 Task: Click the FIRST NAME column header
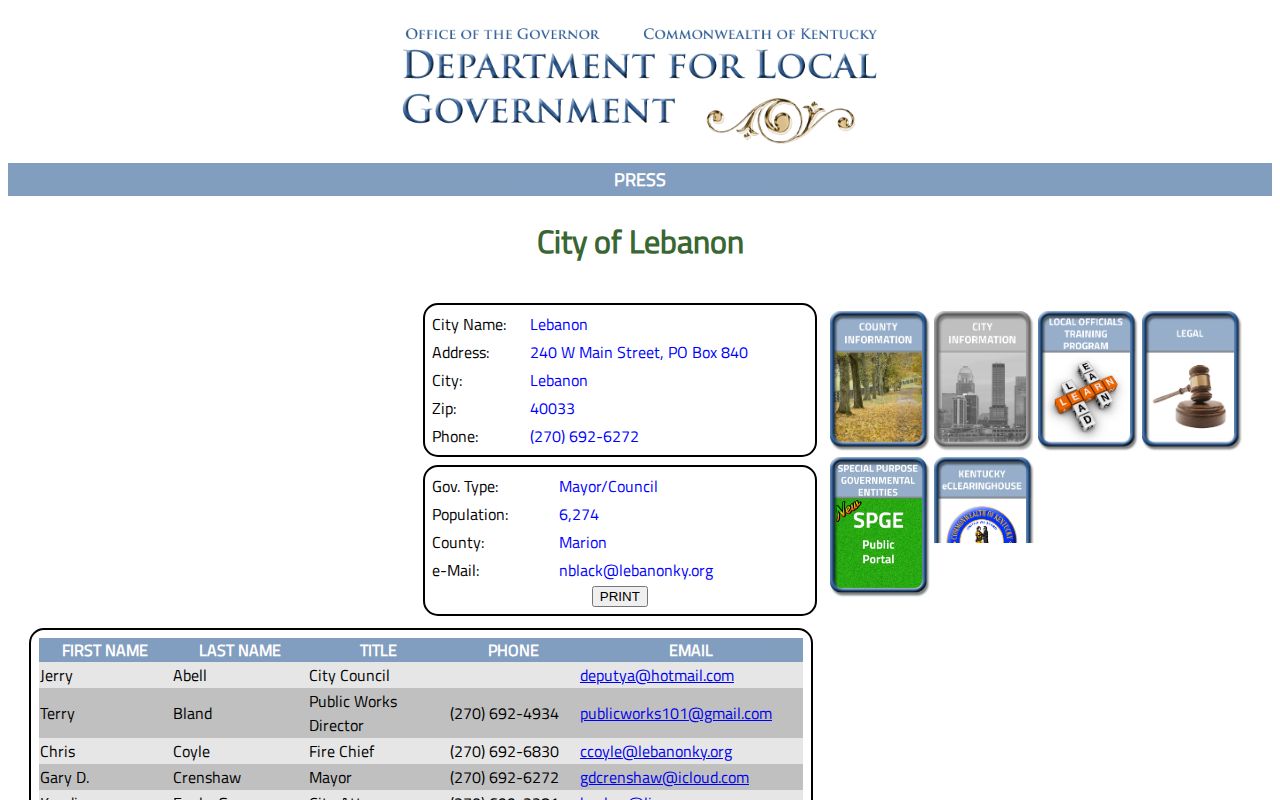click(105, 651)
